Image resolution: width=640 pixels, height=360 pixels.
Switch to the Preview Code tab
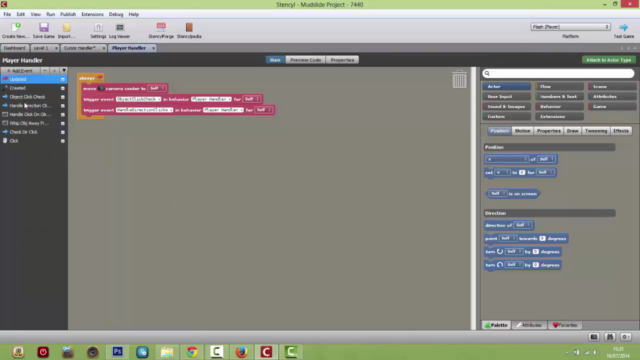point(305,60)
